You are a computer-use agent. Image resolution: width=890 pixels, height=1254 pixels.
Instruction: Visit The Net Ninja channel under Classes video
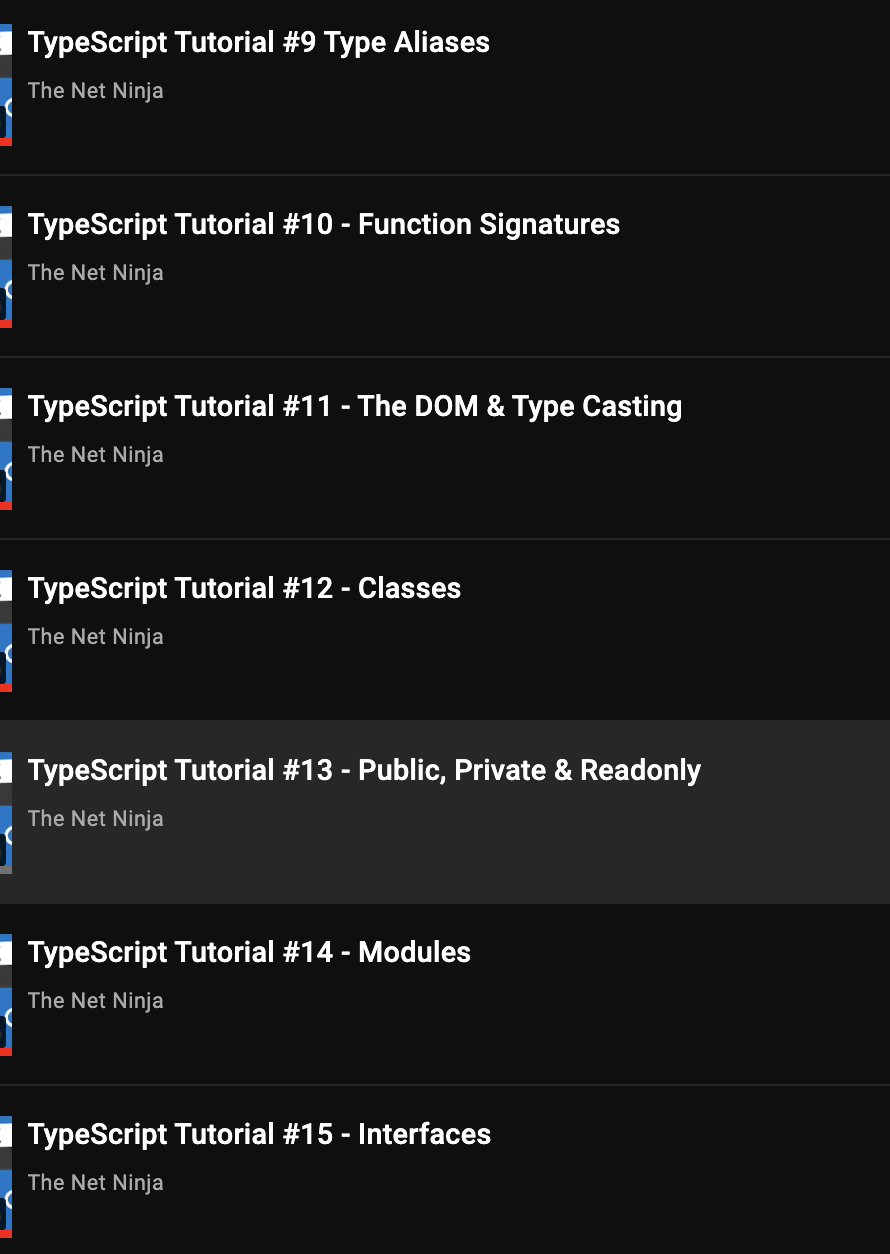tap(95, 636)
